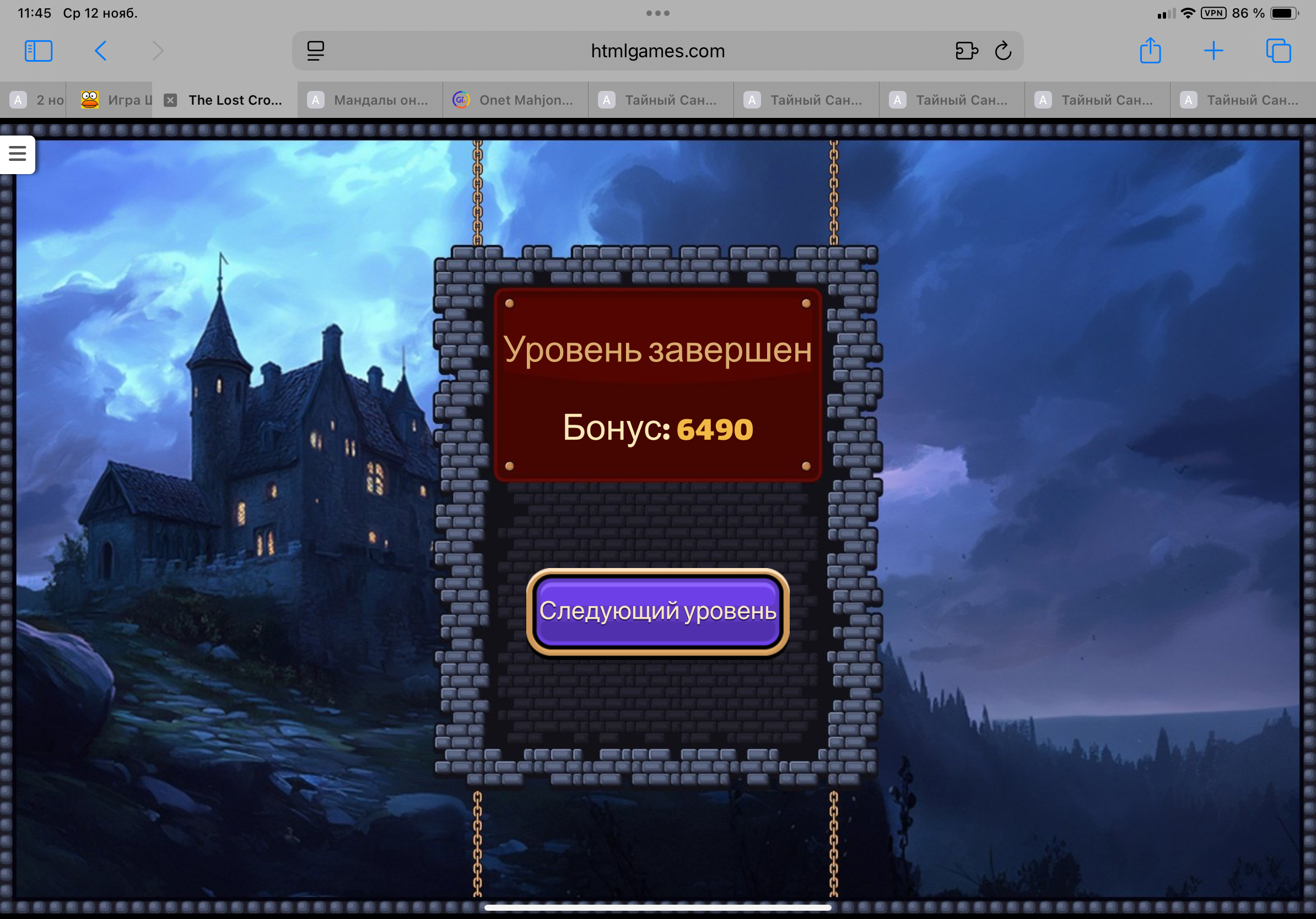Open the Safari sidebar panel

point(39,51)
